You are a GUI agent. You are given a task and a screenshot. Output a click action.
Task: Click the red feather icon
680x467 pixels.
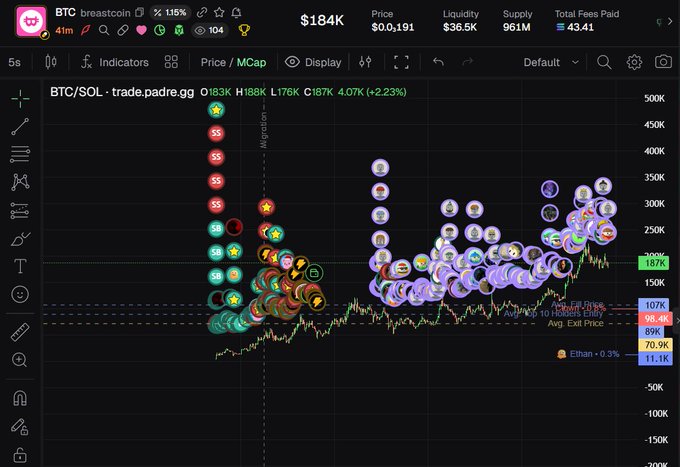coord(86,30)
